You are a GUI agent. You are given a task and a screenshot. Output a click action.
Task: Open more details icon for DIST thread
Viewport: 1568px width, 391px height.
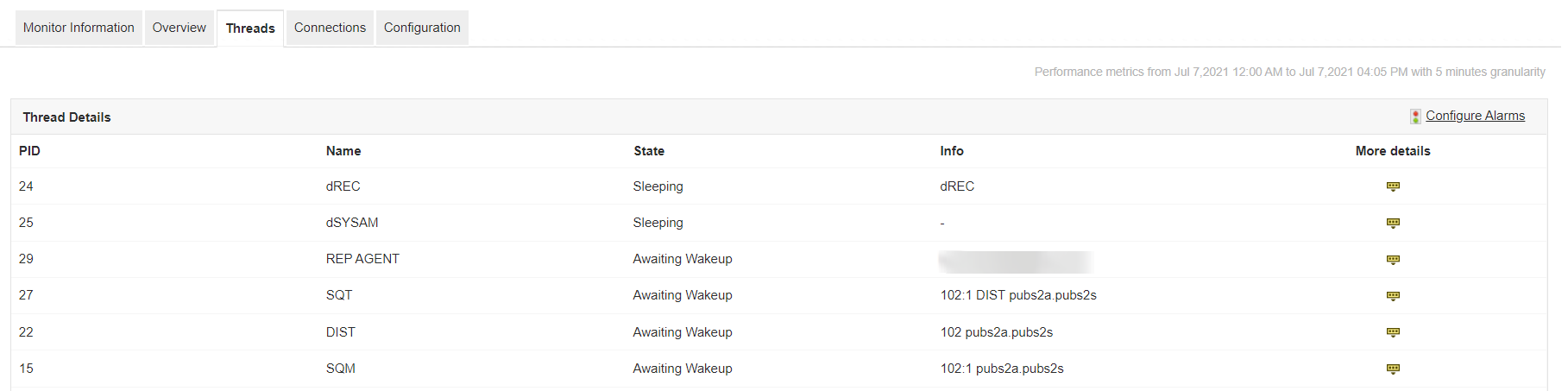click(1392, 332)
